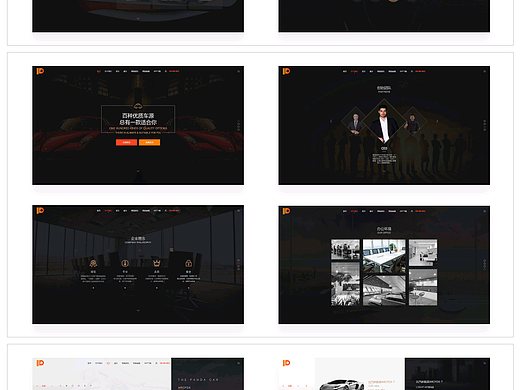
Task: Click the red-orange button under the car headline
Action: (126, 142)
